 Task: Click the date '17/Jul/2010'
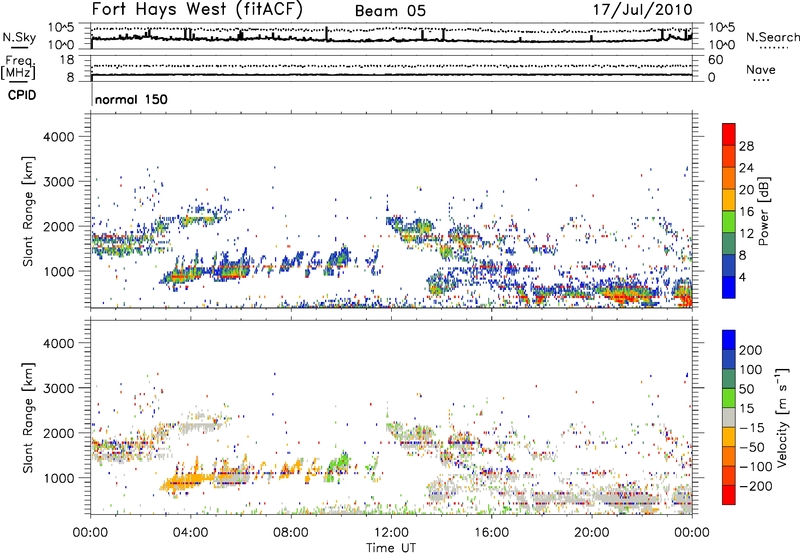pos(643,10)
